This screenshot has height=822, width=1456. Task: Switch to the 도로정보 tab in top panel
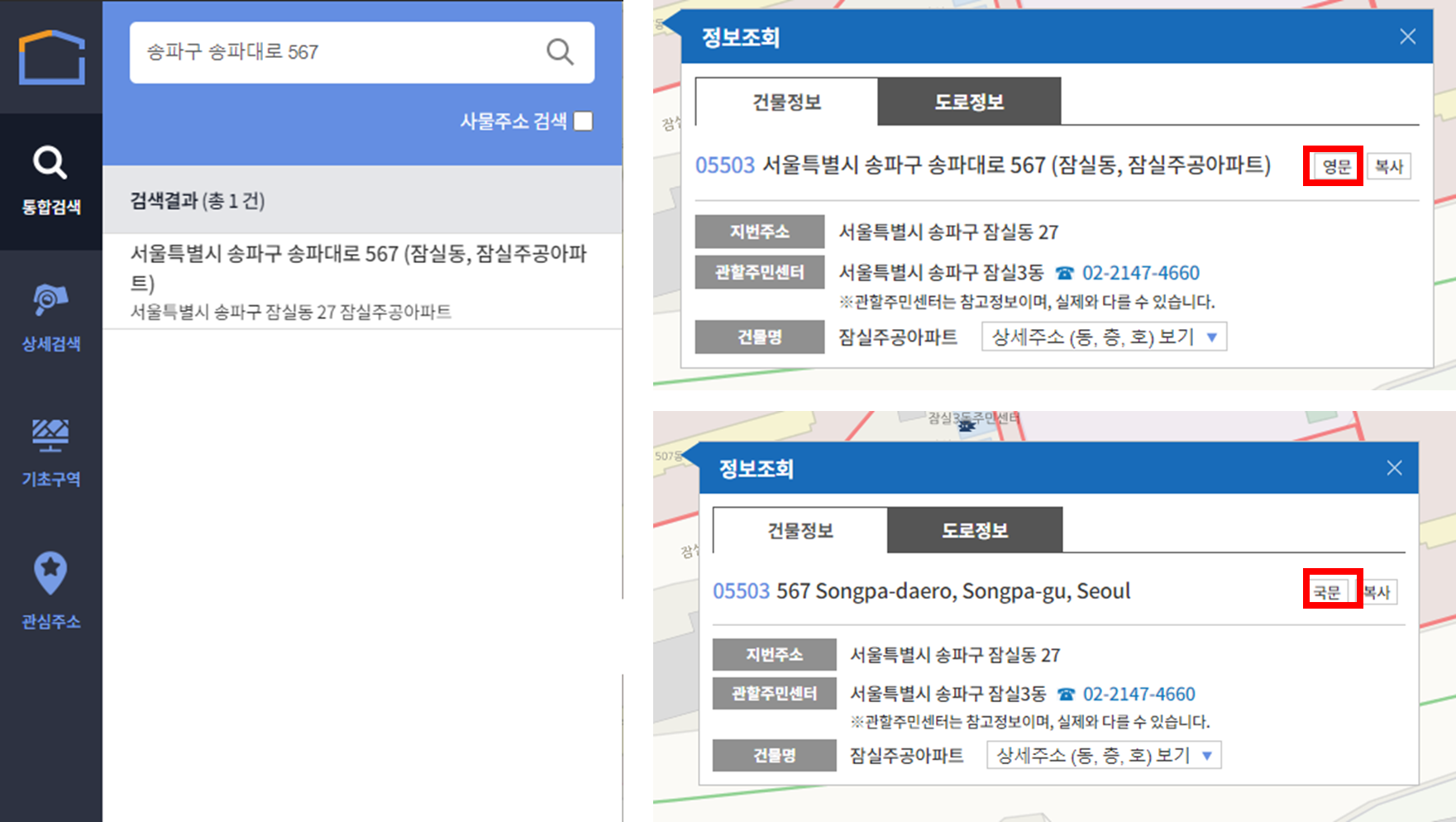(968, 101)
